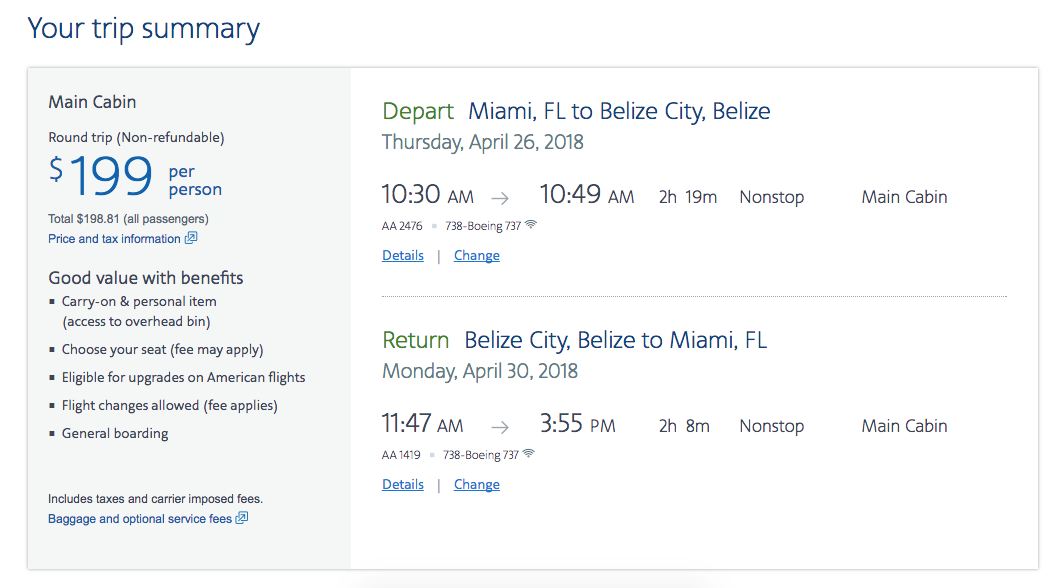Click the Wi-Fi icon on flight AA 2476
The image size is (1061, 588).
[531, 224]
